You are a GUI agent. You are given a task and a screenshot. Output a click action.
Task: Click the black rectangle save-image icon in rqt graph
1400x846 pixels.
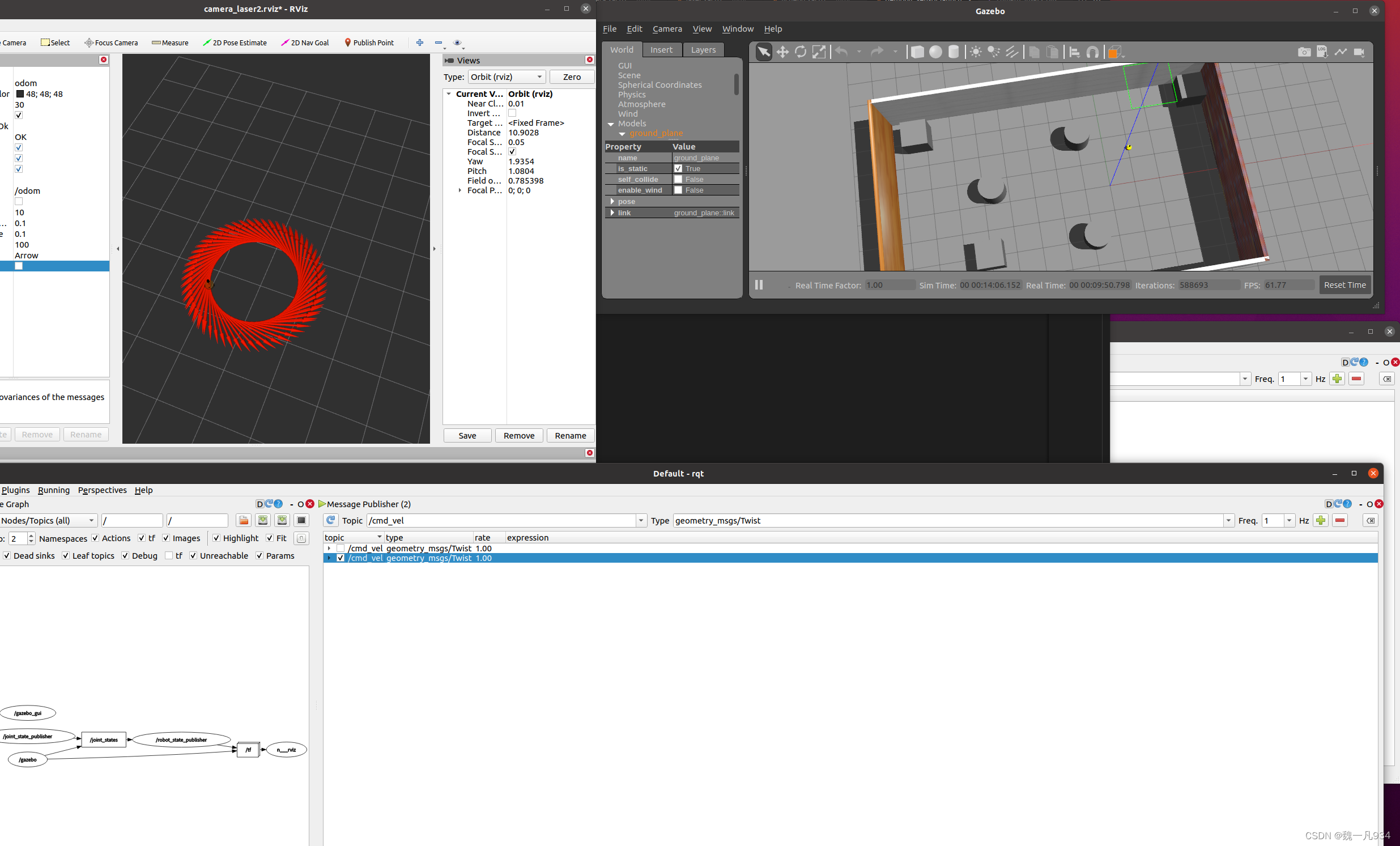point(301,520)
